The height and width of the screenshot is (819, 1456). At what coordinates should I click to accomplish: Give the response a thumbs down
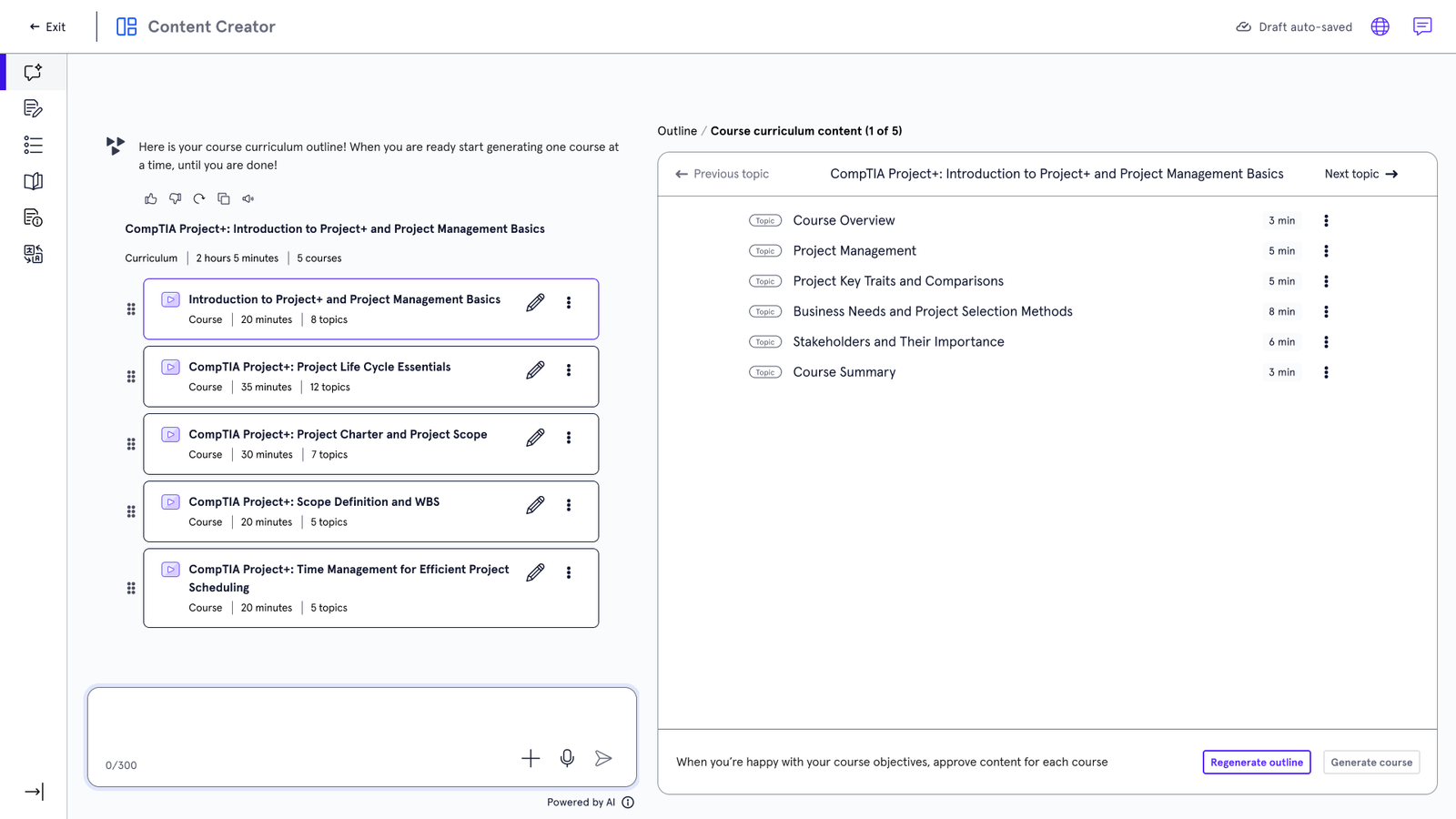(176, 198)
